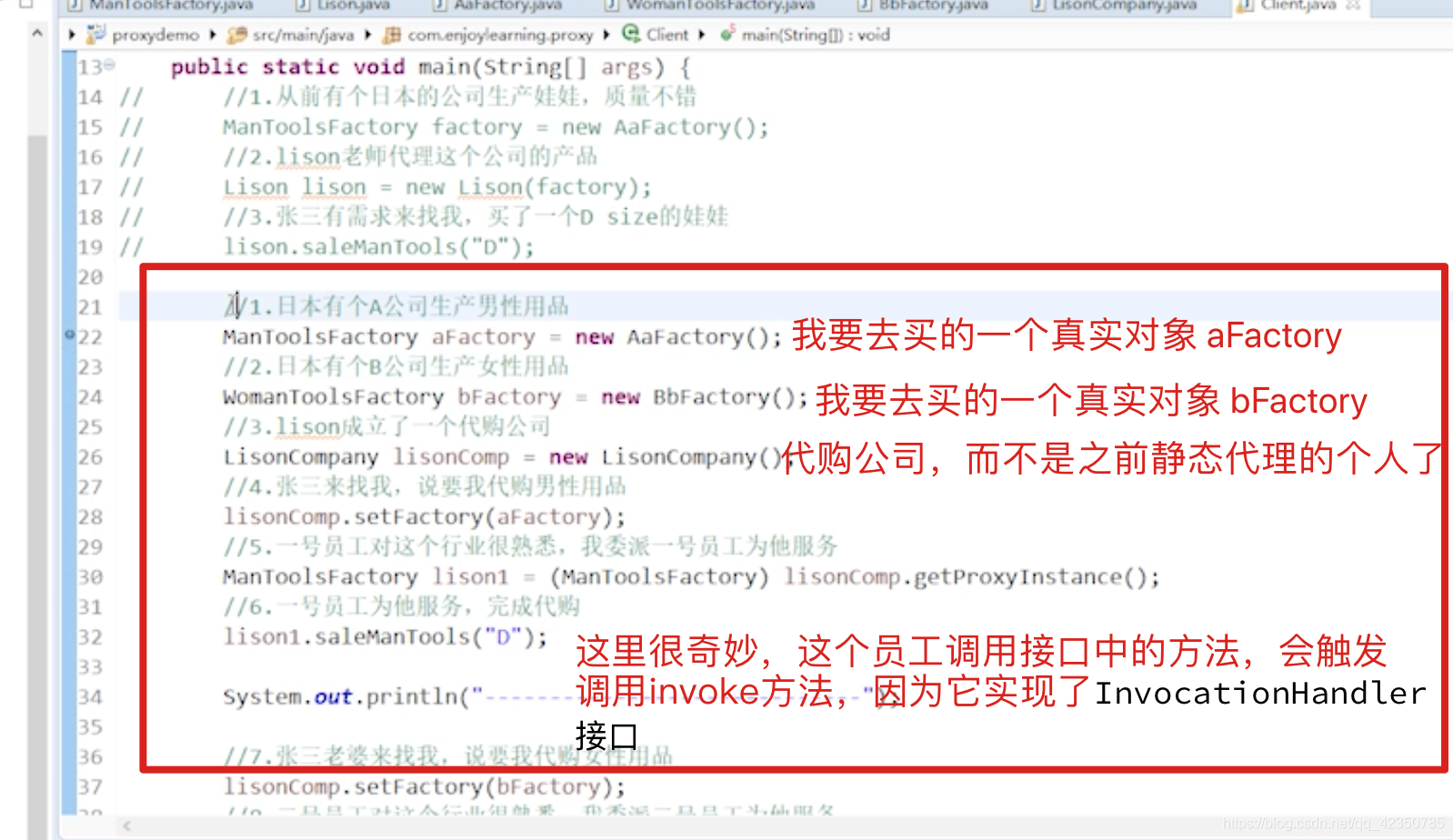Image resolution: width=1453 pixels, height=840 pixels.
Task: Click the comment on line 27
Action: coord(425,487)
